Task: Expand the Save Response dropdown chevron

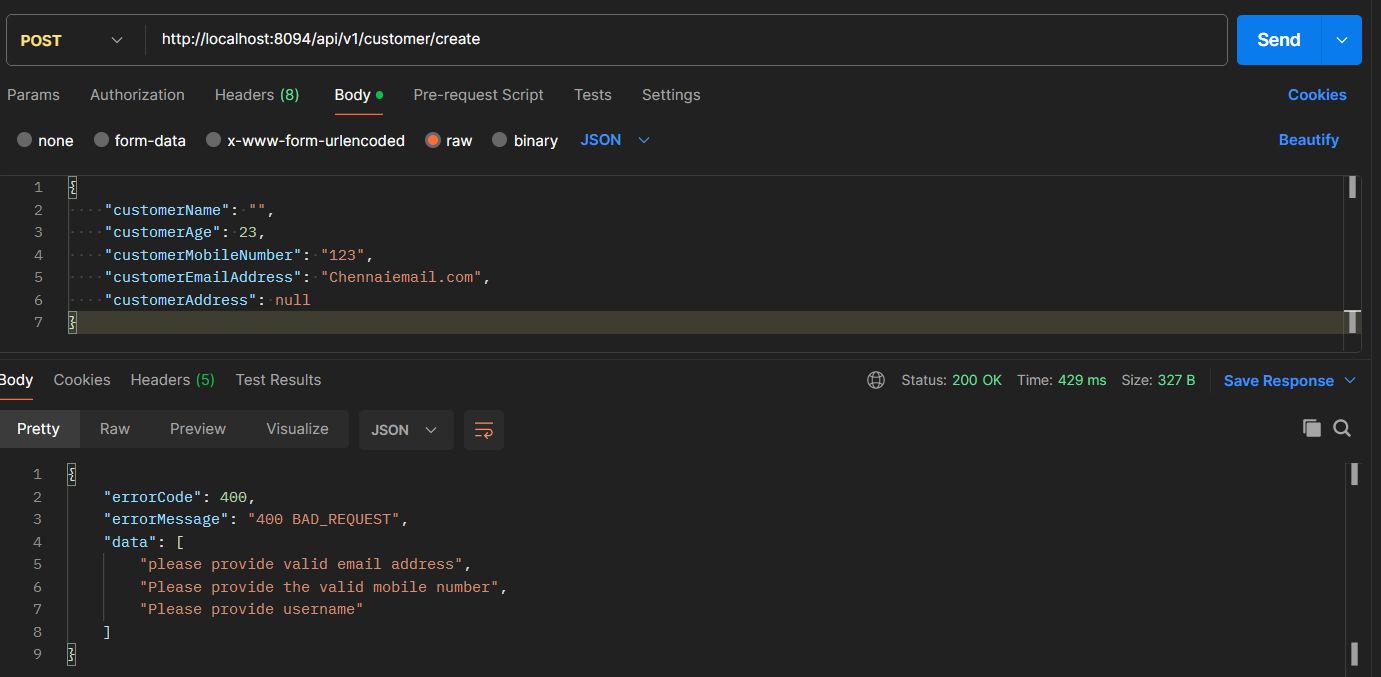Action: tap(1350, 381)
